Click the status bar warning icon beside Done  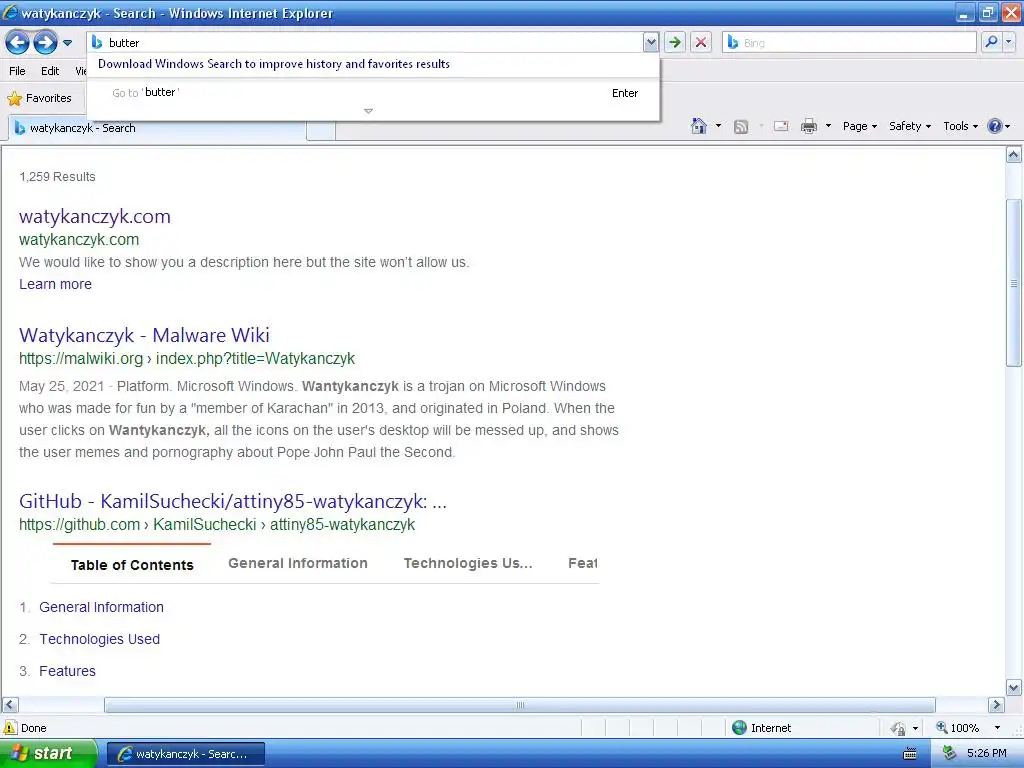[10, 728]
